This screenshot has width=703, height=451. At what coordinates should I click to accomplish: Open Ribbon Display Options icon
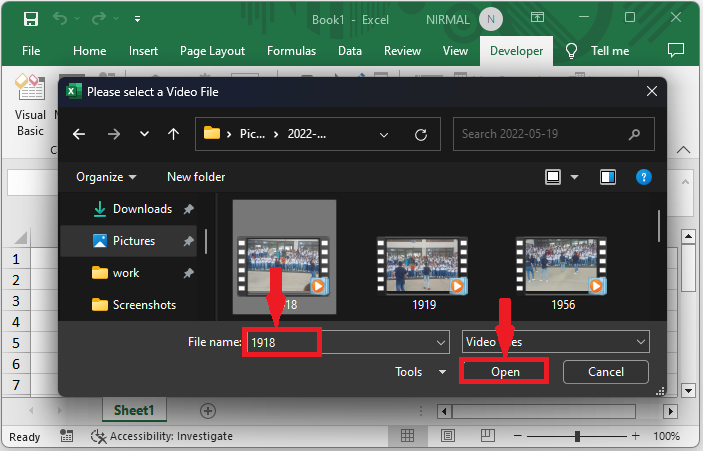pos(537,17)
